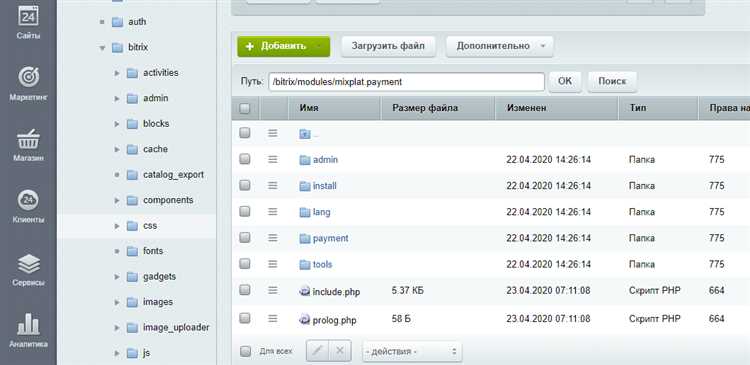Click the edit pencil icon button
Viewport: 750px width, 365px height.
[317, 351]
